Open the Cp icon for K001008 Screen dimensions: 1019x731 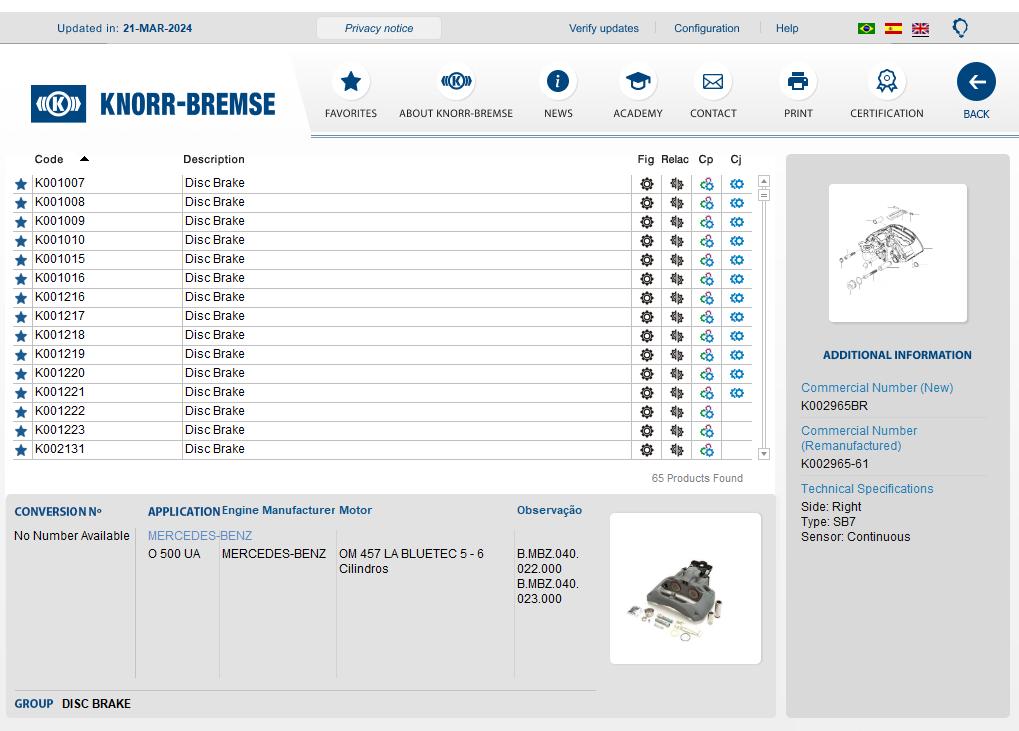(x=705, y=202)
